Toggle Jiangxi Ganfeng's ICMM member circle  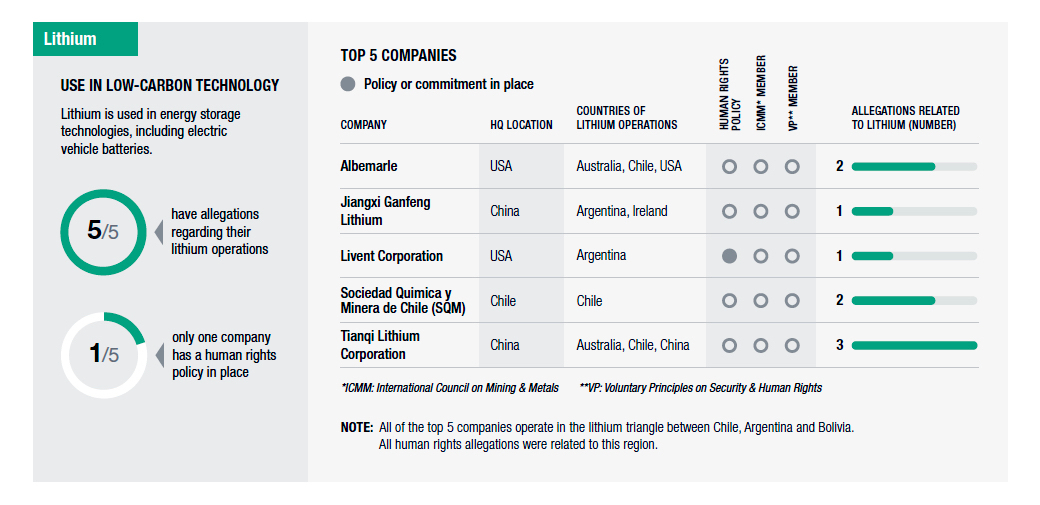point(761,211)
